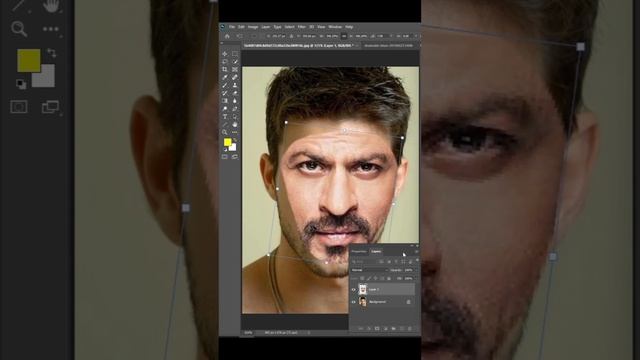Open the Image menu

pos(253,27)
